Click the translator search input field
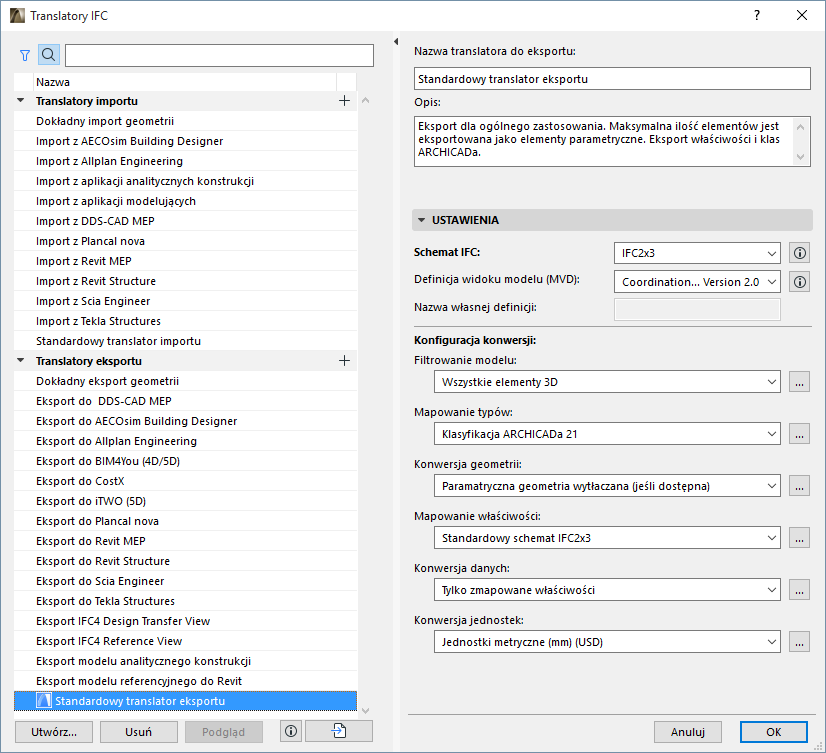 216,55
